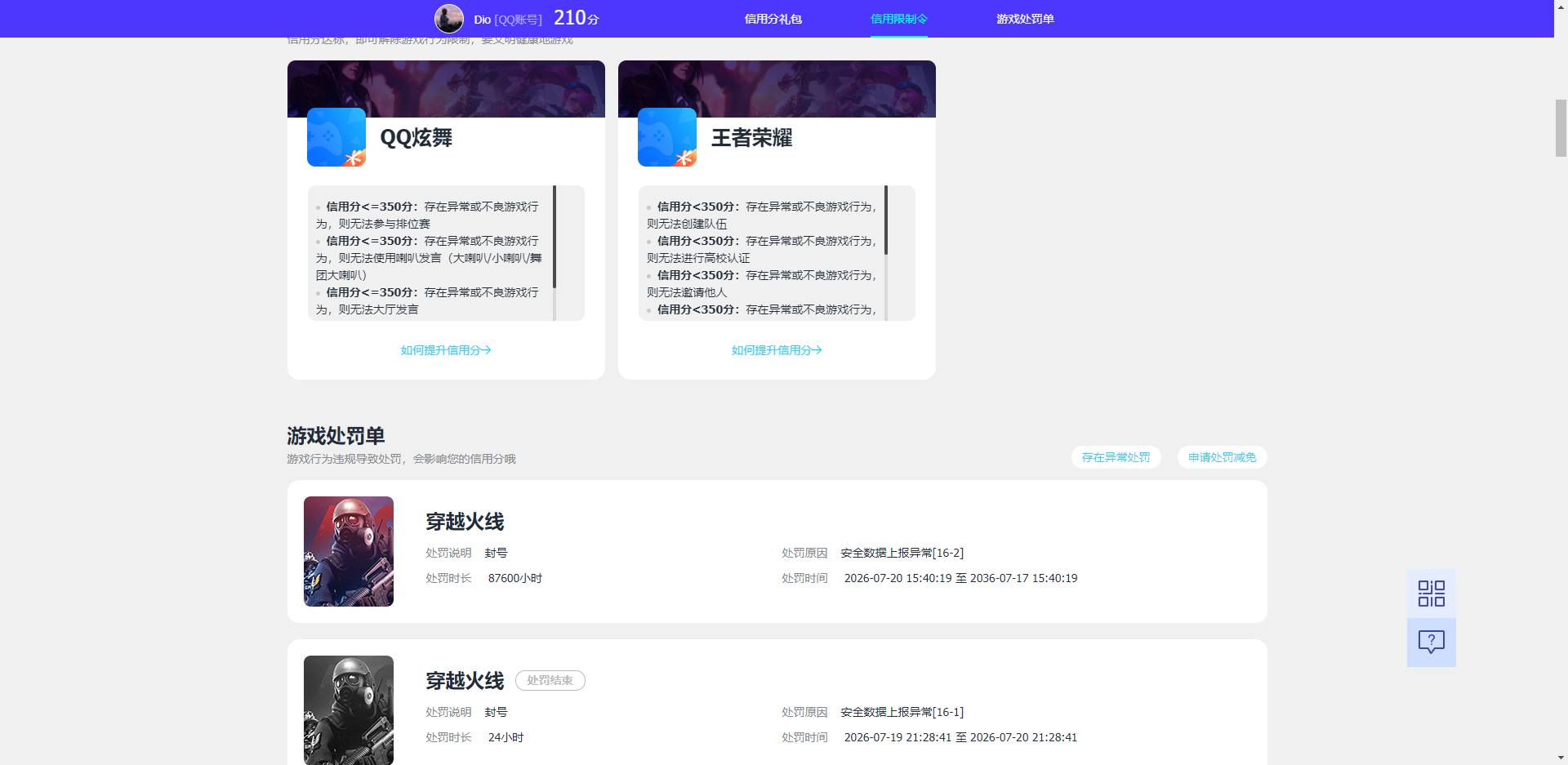1568x765 pixels.
Task: Open the help question side button
Action: (x=1431, y=643)
